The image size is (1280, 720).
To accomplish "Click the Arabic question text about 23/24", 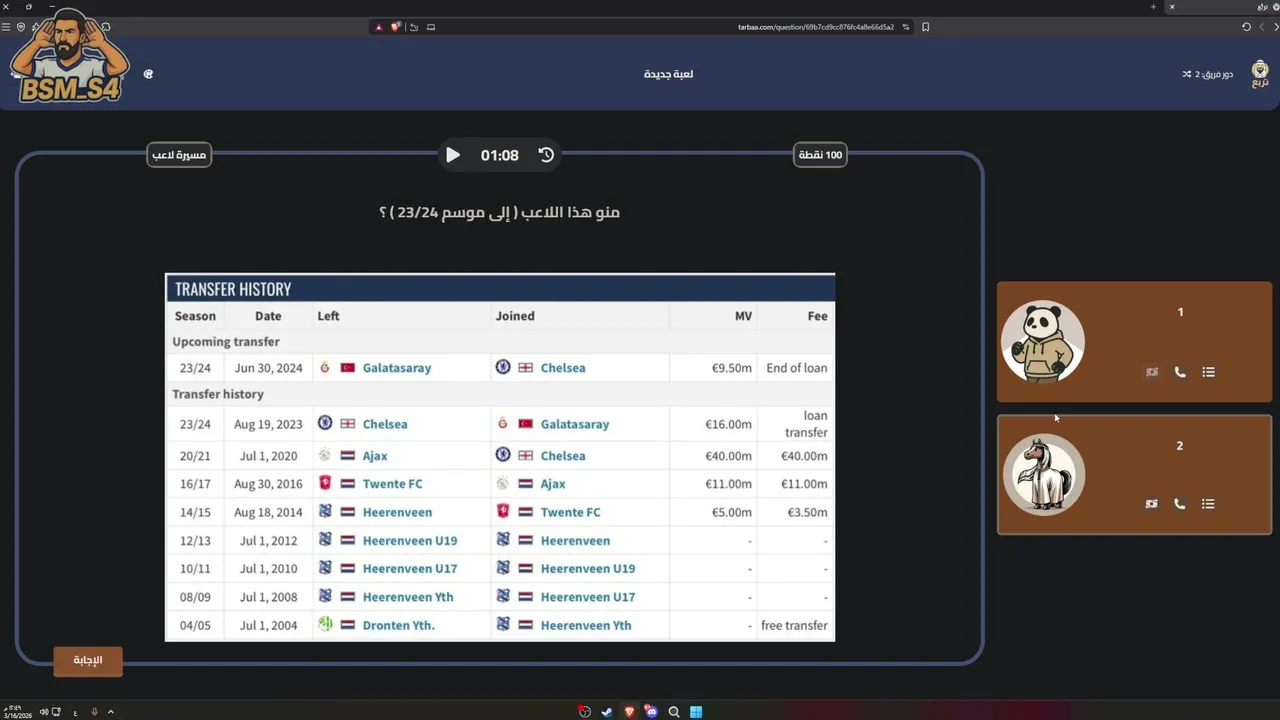I will [500, 212].
